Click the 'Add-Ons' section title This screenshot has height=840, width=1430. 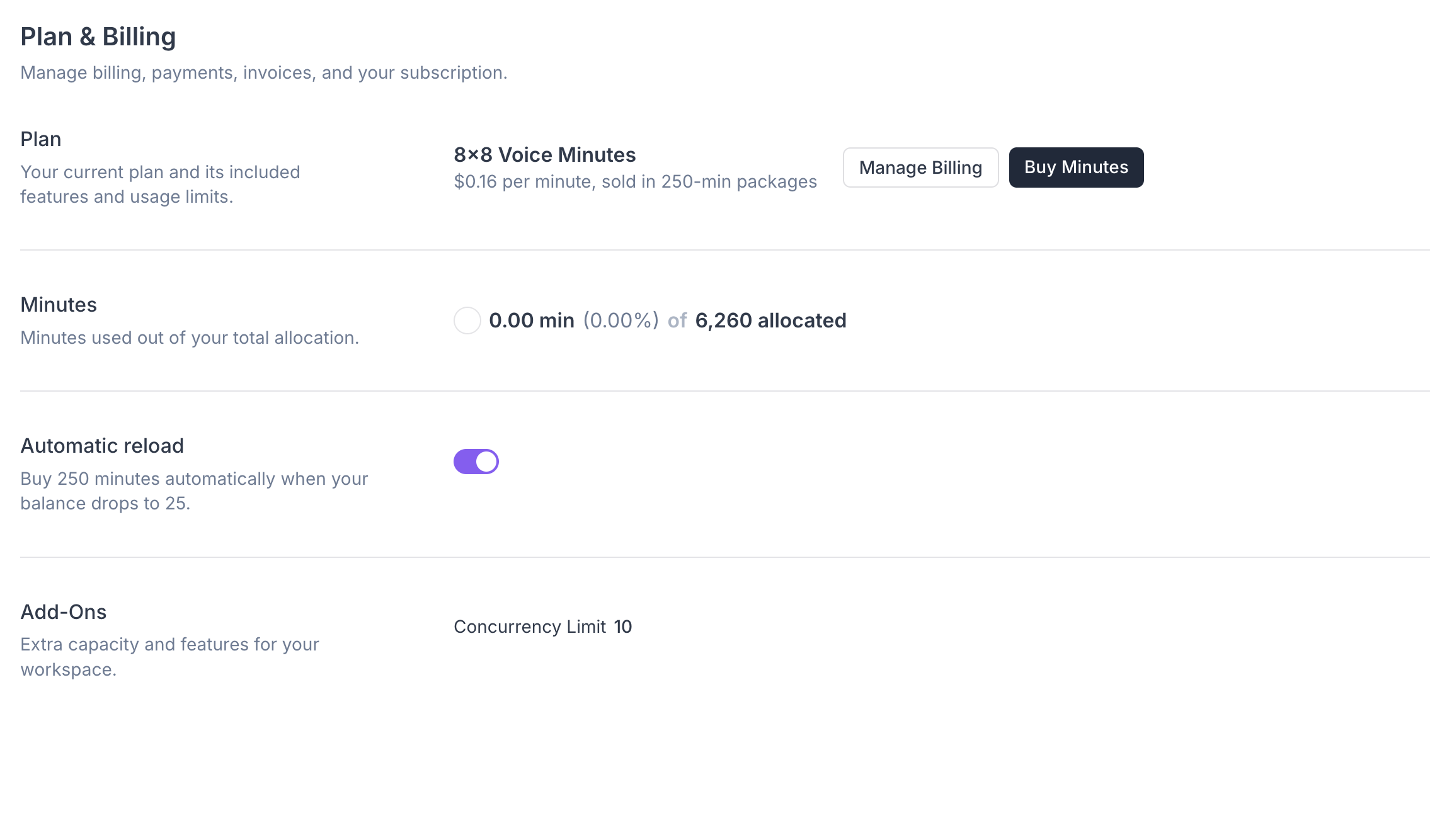(x=64, y=612)
